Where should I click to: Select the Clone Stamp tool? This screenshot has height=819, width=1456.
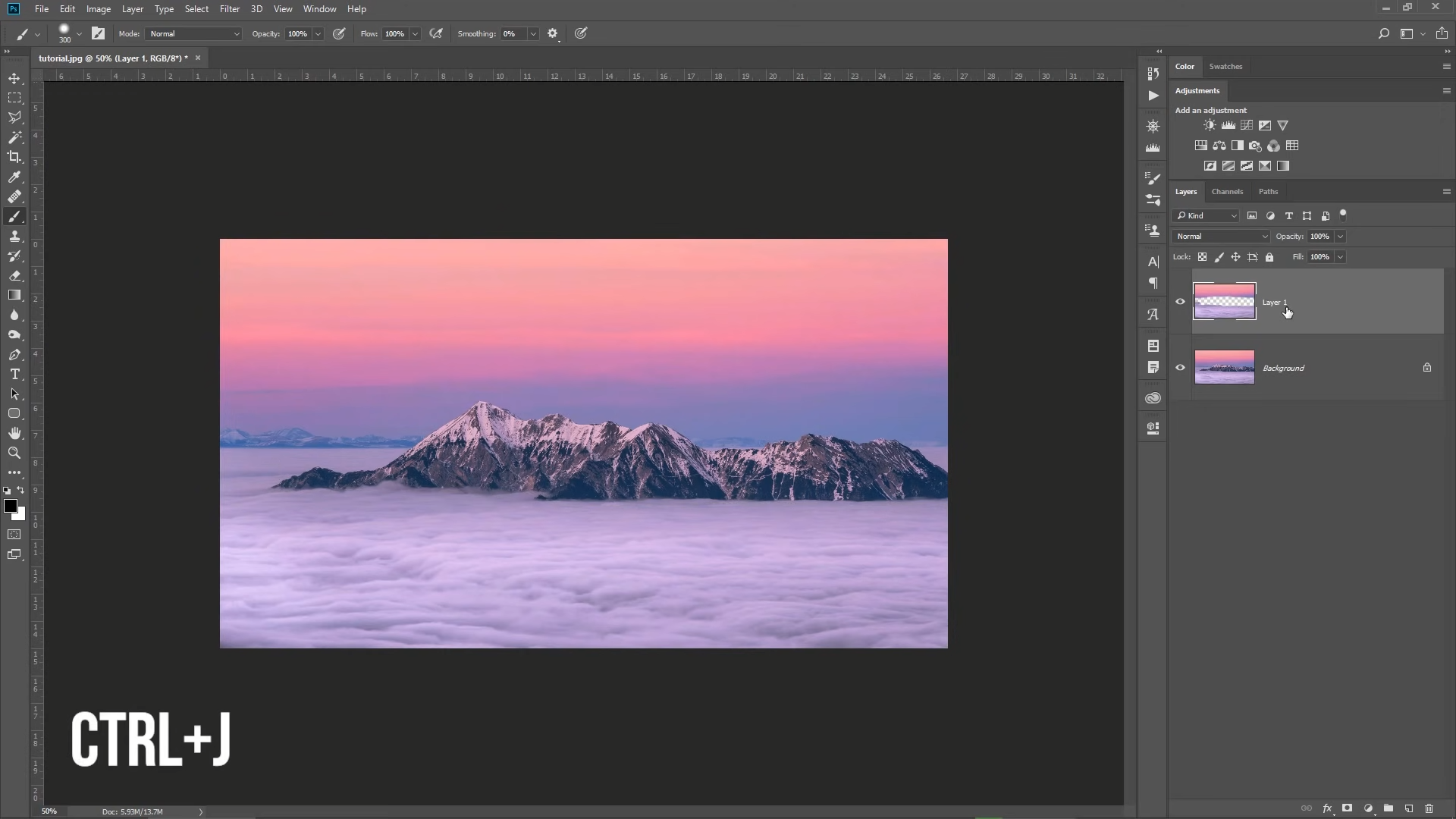(14, 236)
